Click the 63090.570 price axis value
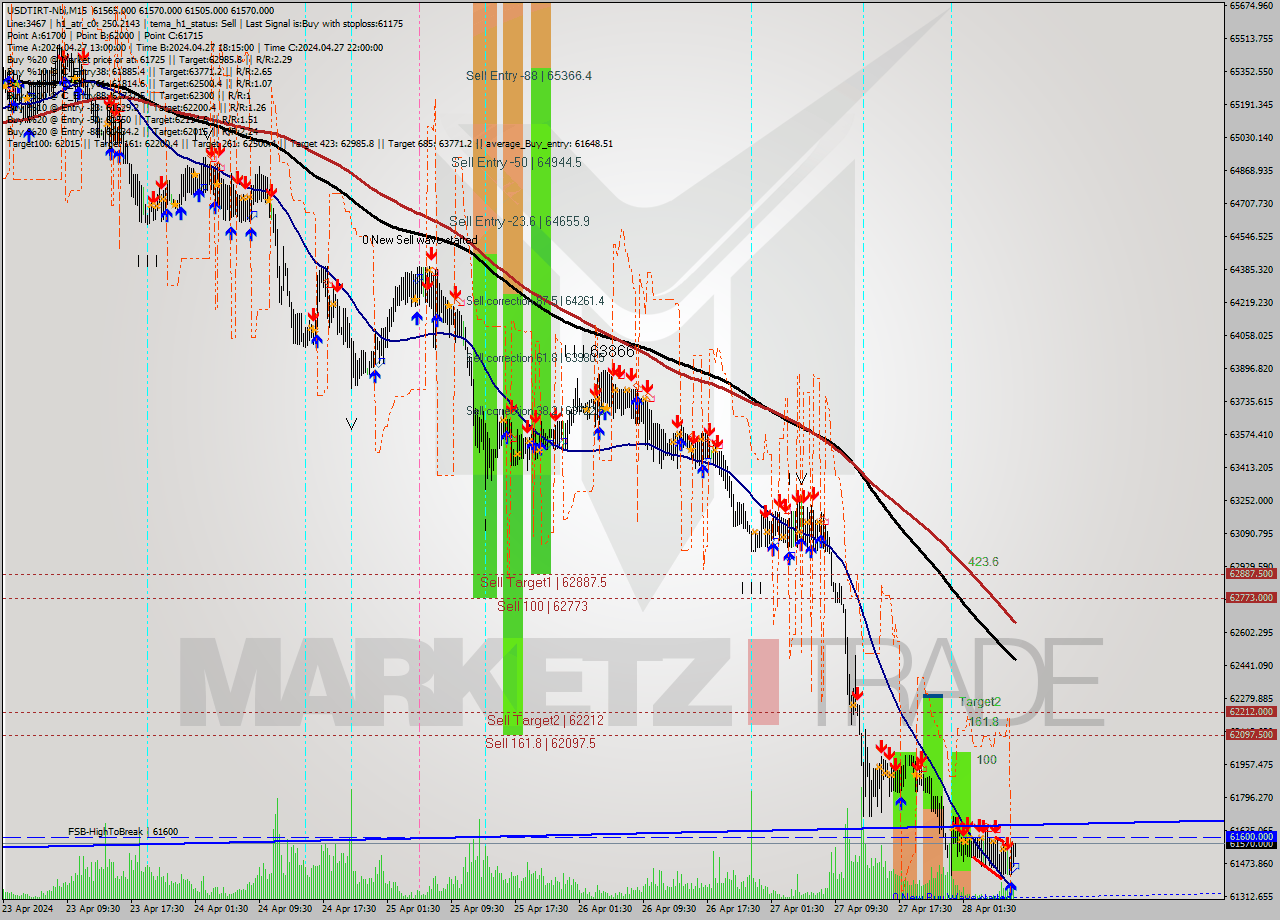 tap(1251, 534)
